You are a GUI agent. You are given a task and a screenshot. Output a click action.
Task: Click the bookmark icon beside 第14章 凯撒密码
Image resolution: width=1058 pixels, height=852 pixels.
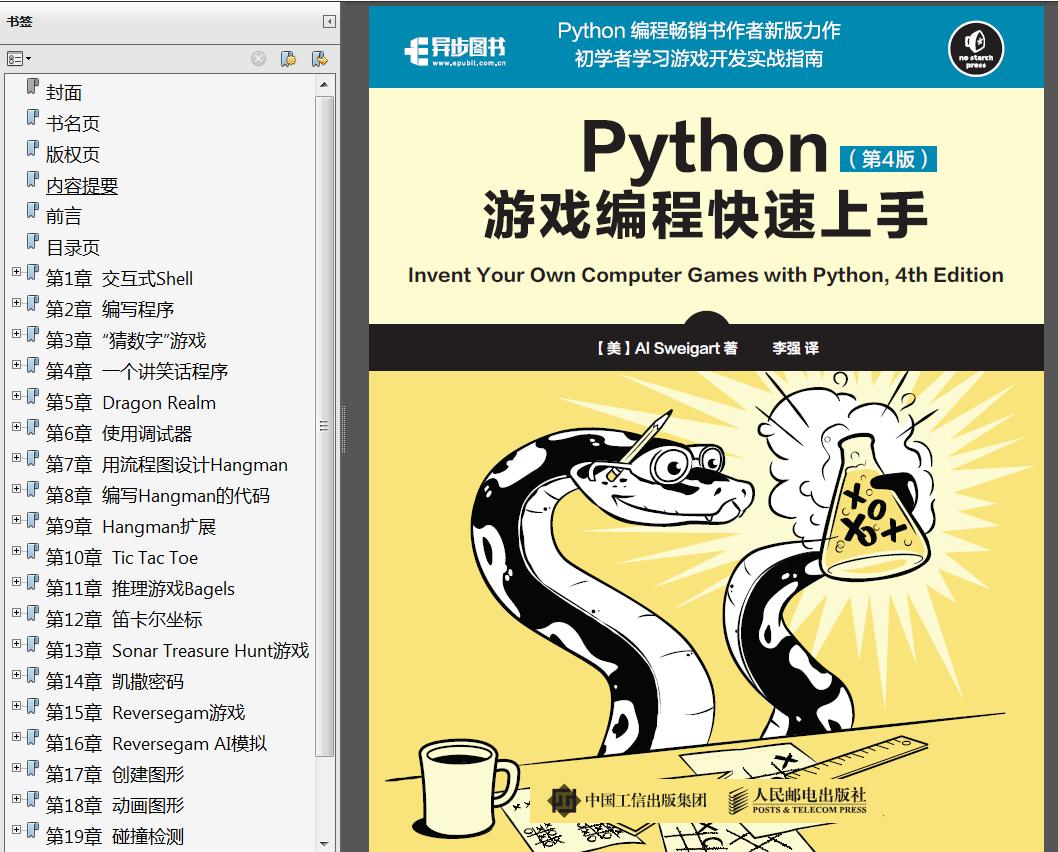coord(32,676)
